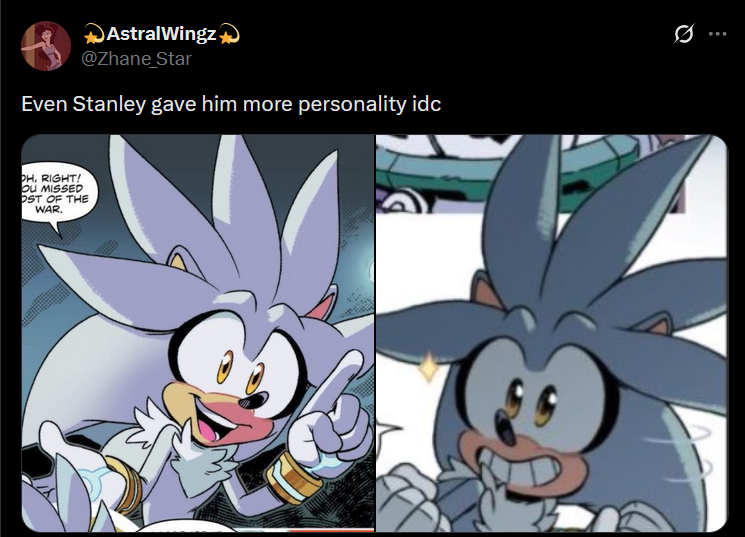
Task: Click the word 'Stanley' in the tweet
Action: 109,104
